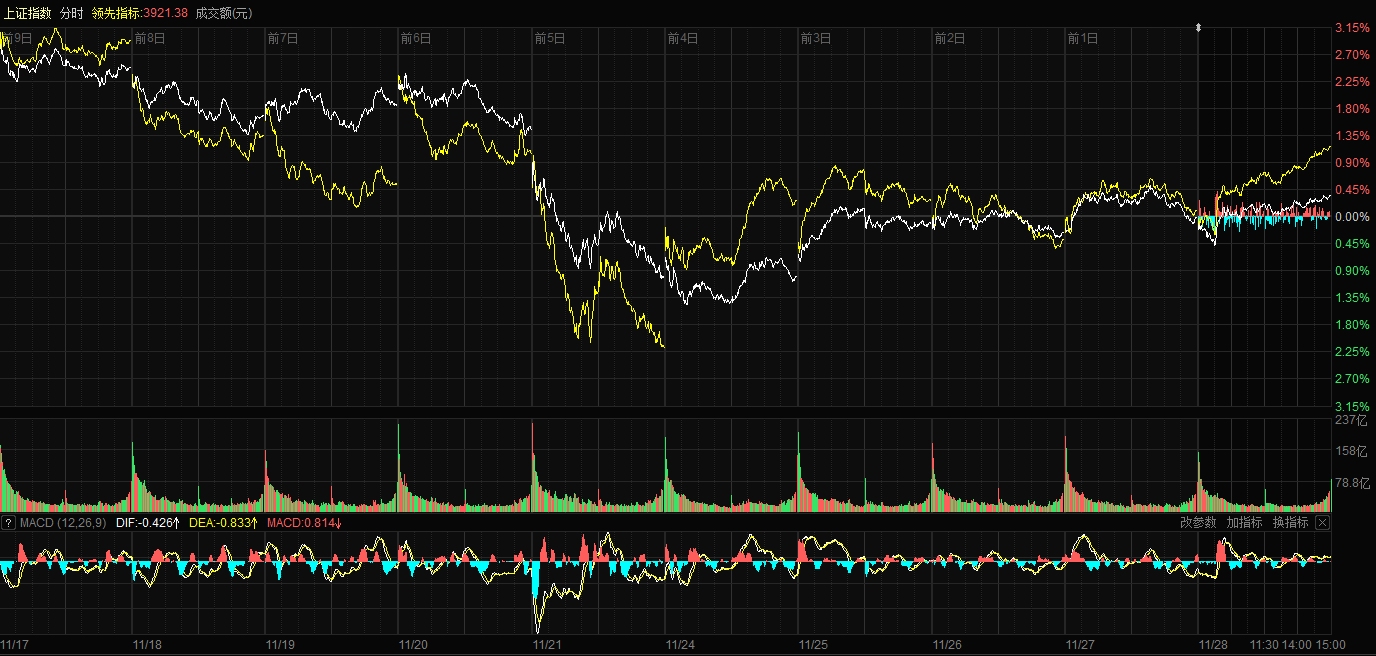The image size is (1376, 656).
Task: Click the 成交额(元) turnover label
Action: point(224,13)
